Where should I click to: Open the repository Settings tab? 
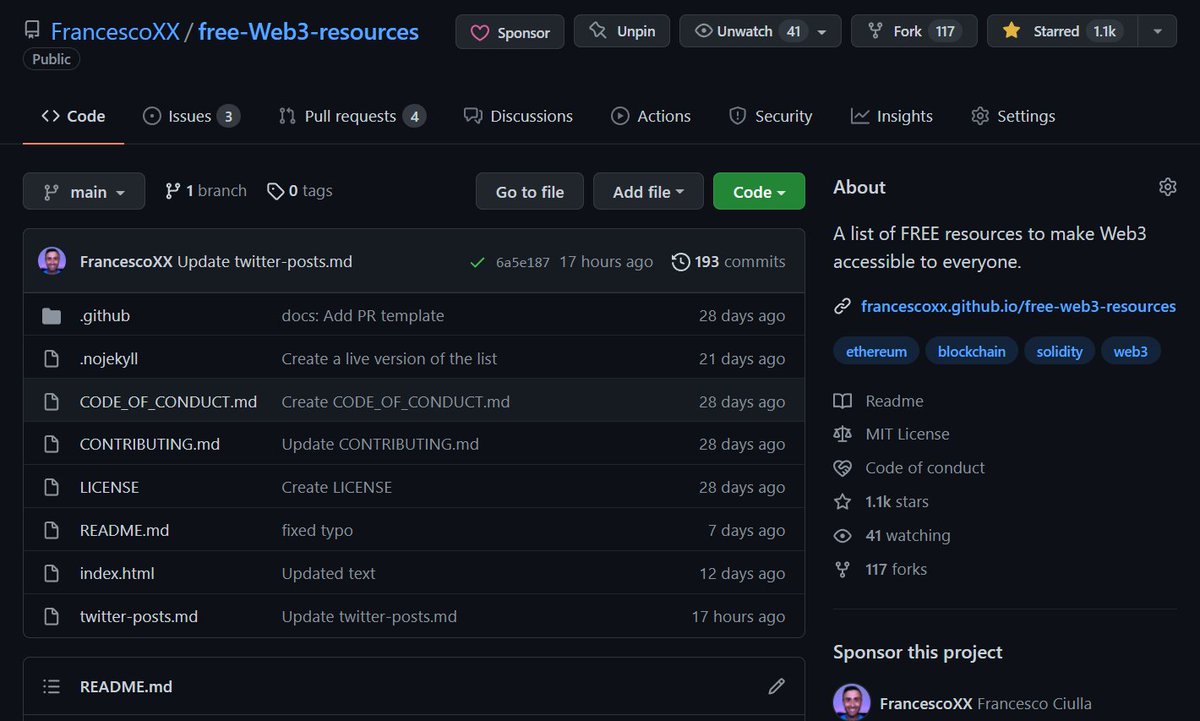click(x=1013, y=116)
